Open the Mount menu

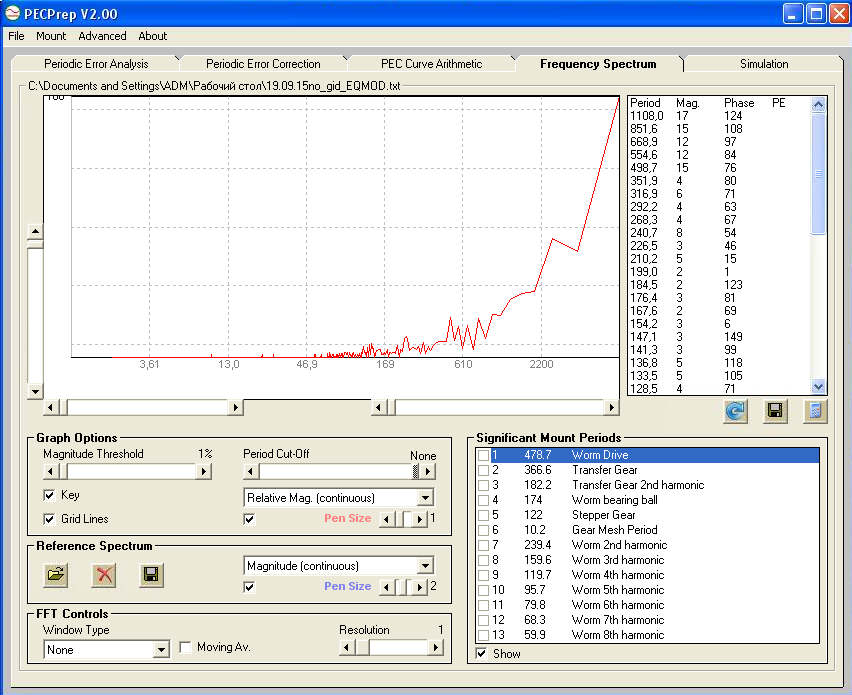51,36
